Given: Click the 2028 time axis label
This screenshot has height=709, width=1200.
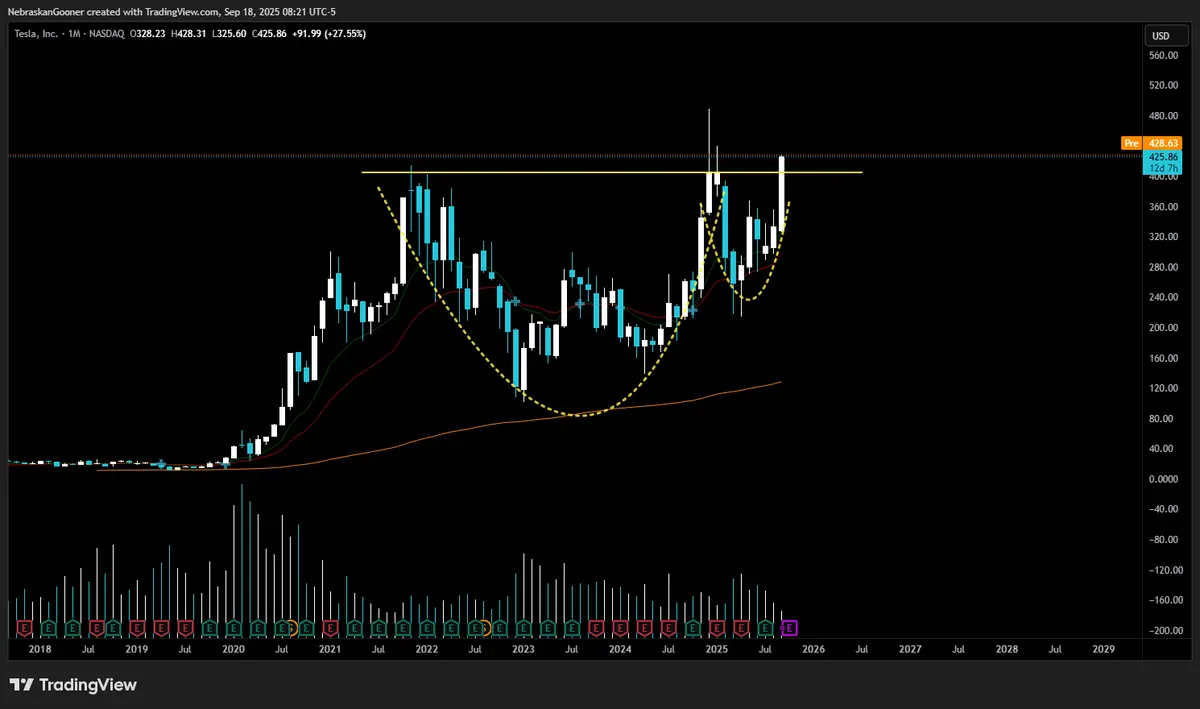Looking at the screenshot, I should [x=1007, y=649].
